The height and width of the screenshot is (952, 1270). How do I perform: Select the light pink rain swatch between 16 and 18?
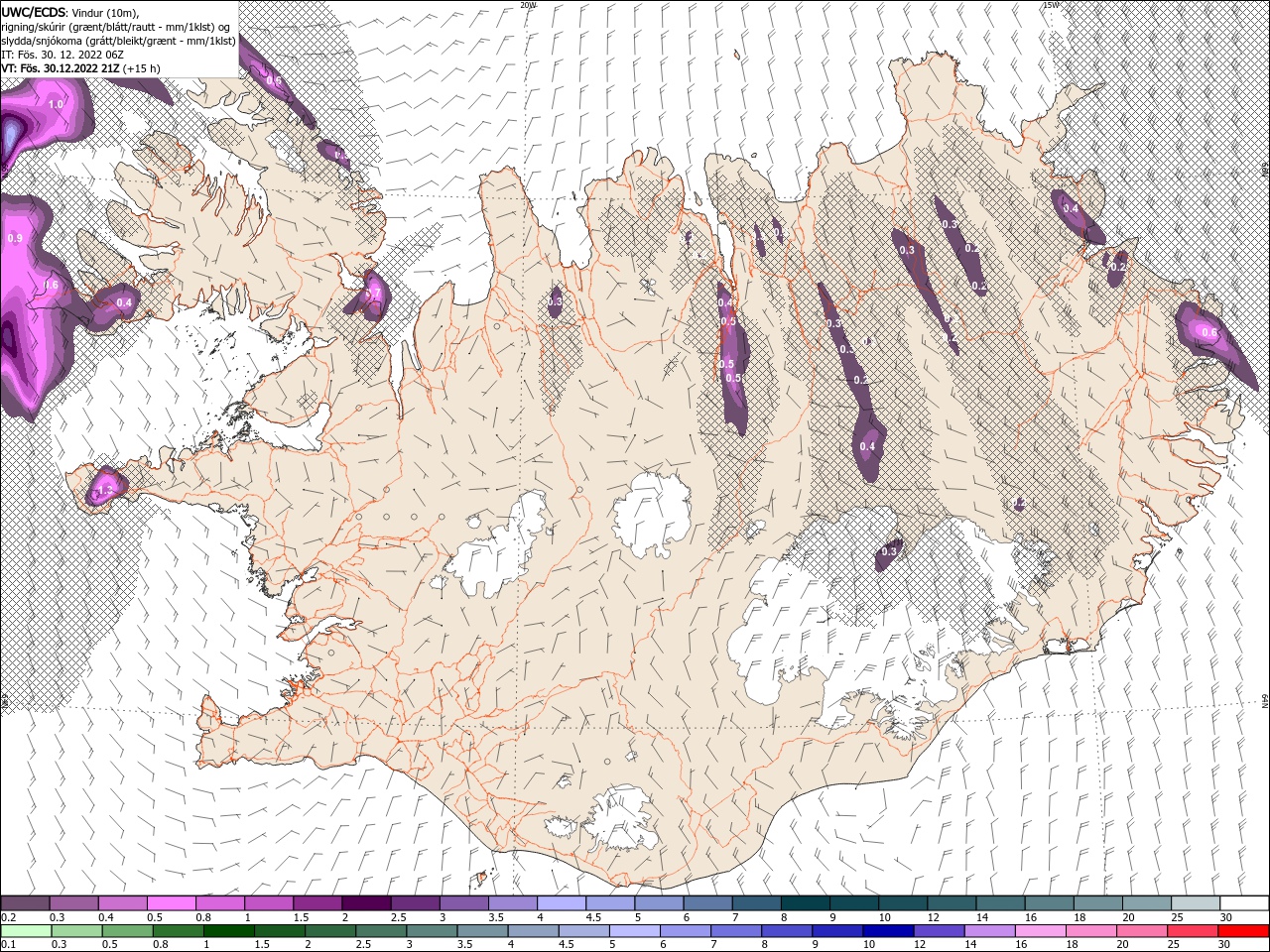click(x=1040, y=931)
